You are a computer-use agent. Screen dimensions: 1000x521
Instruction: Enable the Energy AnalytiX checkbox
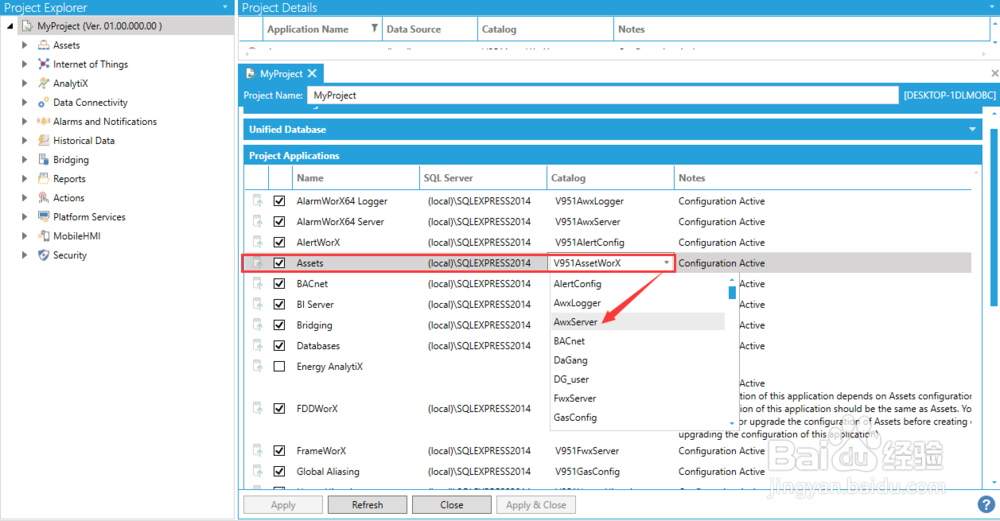click(279, 366)
